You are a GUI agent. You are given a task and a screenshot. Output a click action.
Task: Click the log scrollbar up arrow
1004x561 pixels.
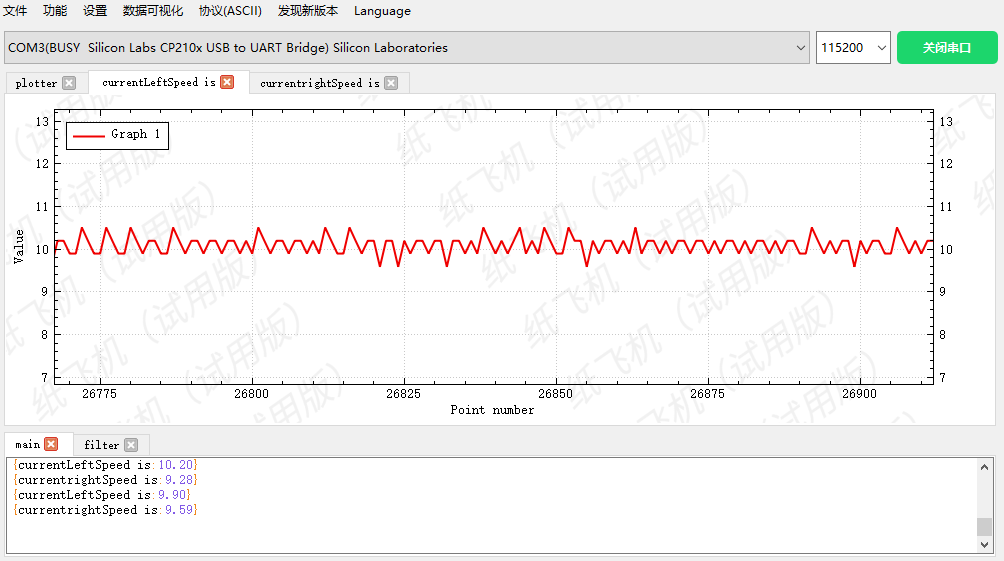pos(985,466)
